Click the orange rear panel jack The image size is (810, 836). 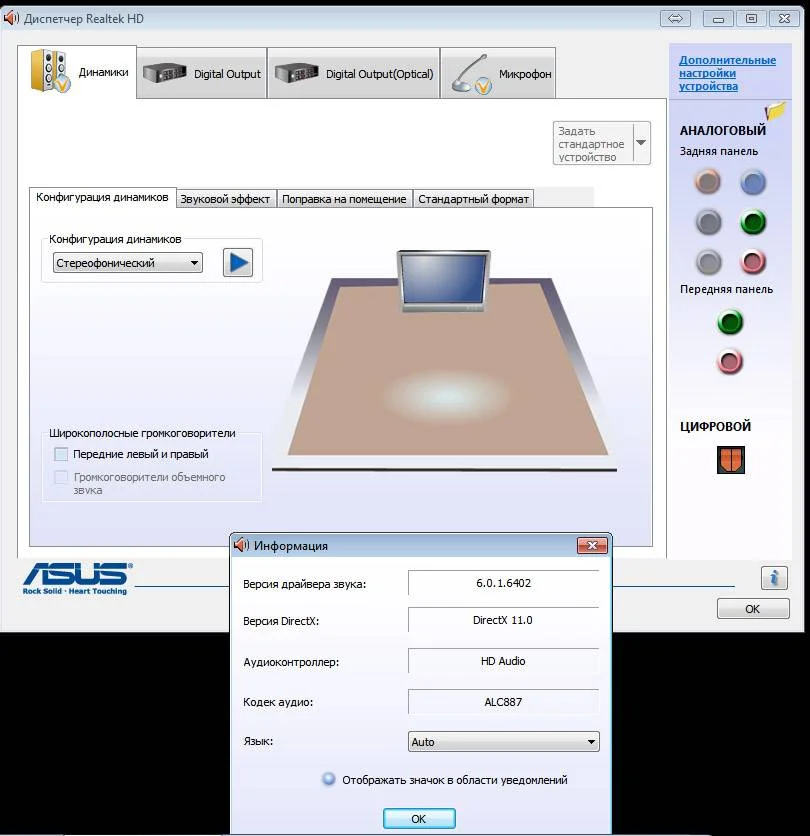click(x=708, y=182)
